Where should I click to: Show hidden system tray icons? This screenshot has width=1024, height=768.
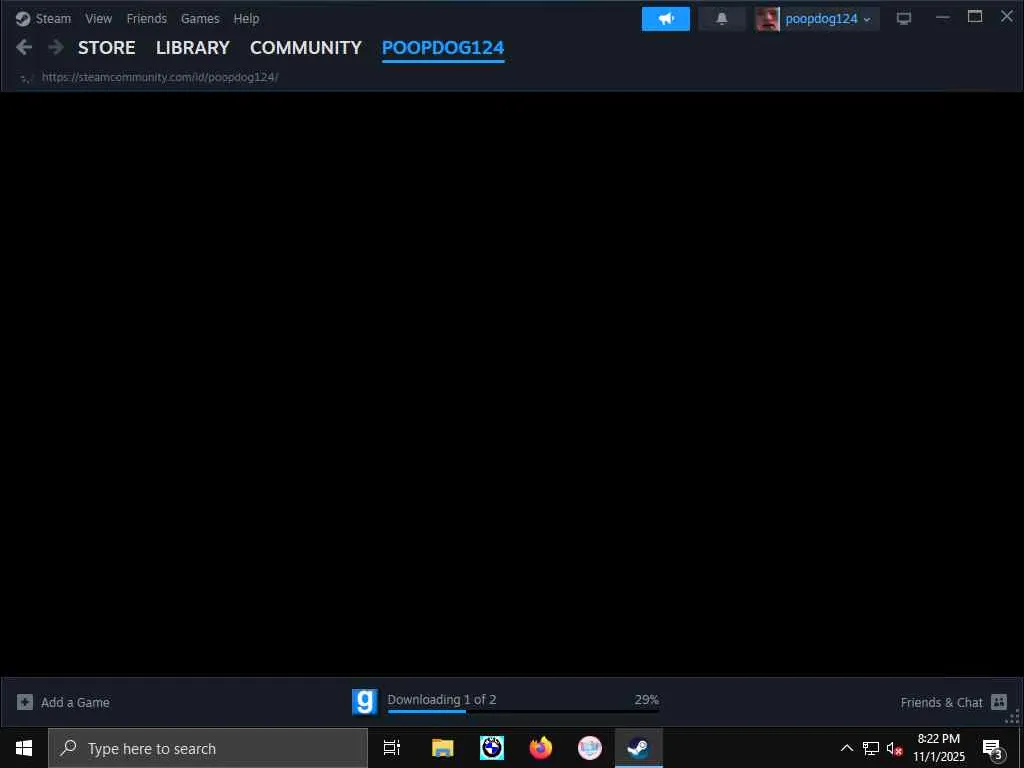coord(847,748)
